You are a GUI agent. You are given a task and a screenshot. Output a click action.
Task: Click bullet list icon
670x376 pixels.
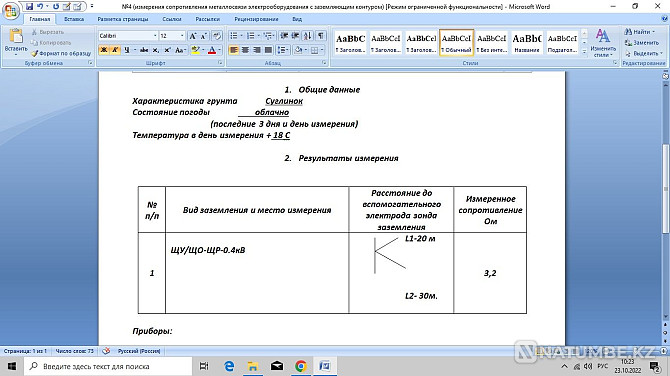[x=233, y=36]
